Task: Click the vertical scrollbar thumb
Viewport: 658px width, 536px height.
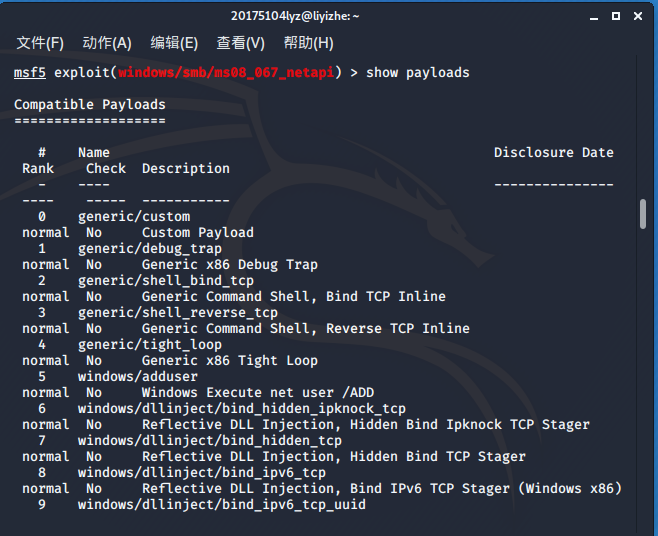Action: [643, 214]
